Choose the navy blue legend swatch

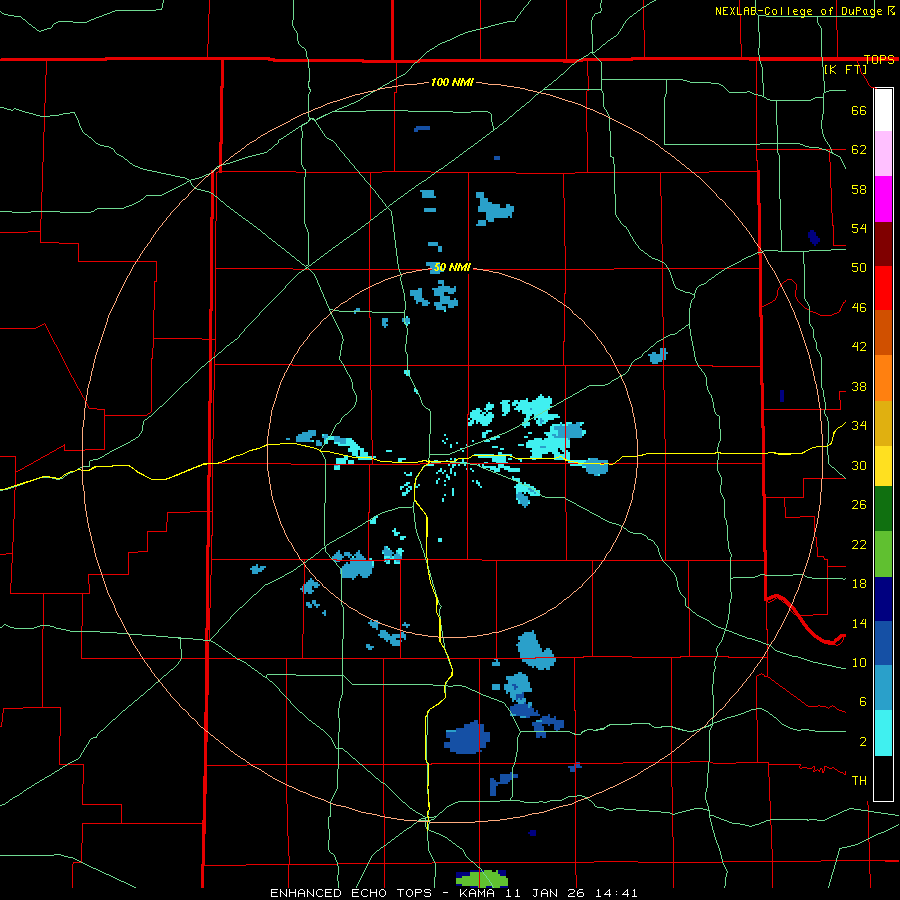[x=883, y=599]
